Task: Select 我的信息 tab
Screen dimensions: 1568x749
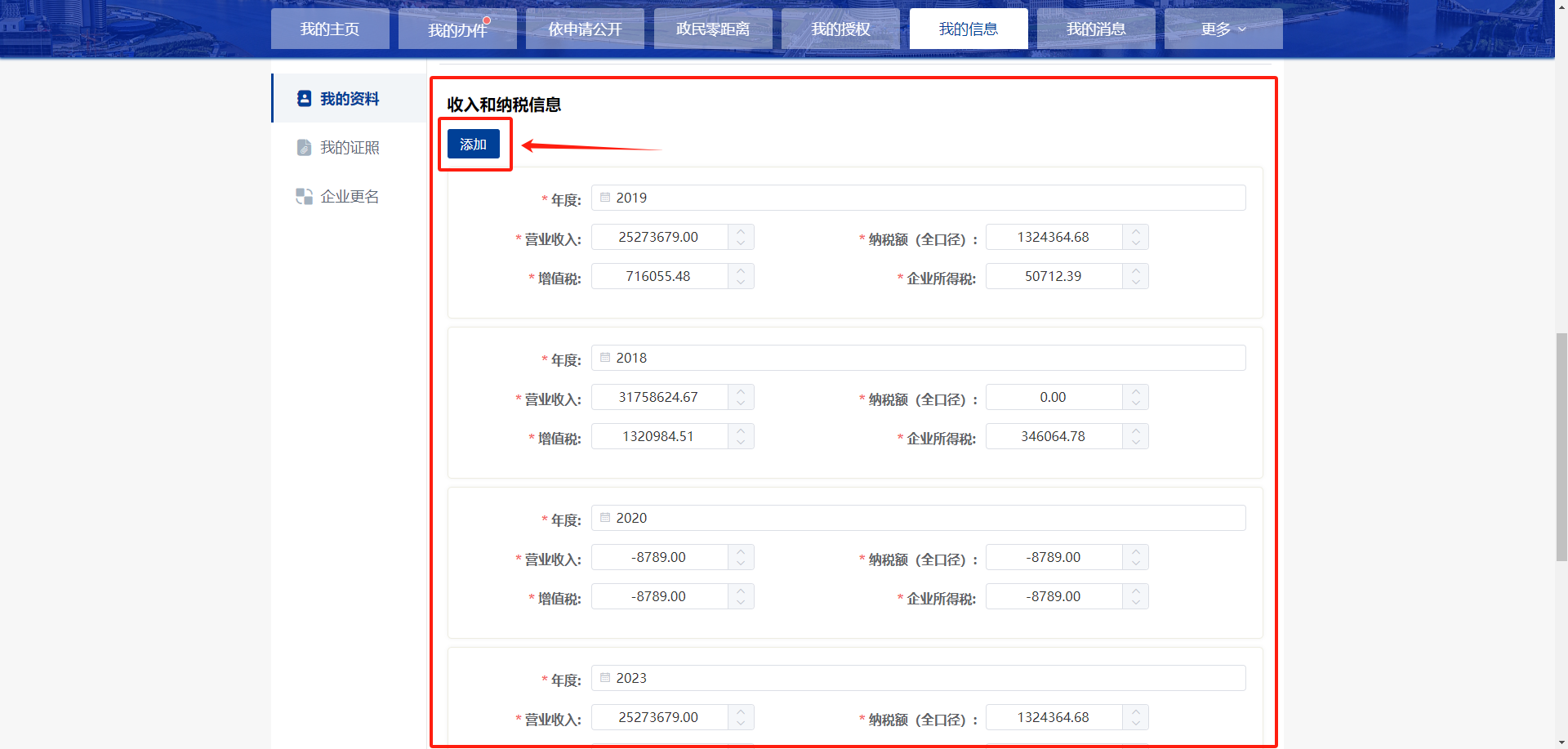Action: coord(969,29)
